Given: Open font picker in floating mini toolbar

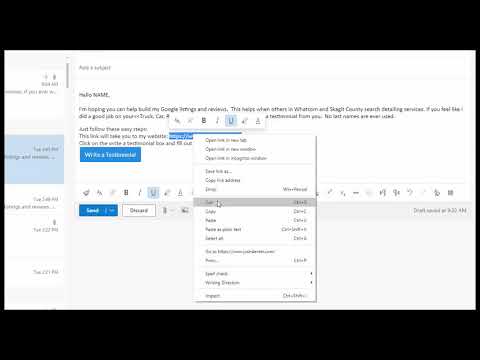Looking at the screenshot, I should tap(177, 121).
